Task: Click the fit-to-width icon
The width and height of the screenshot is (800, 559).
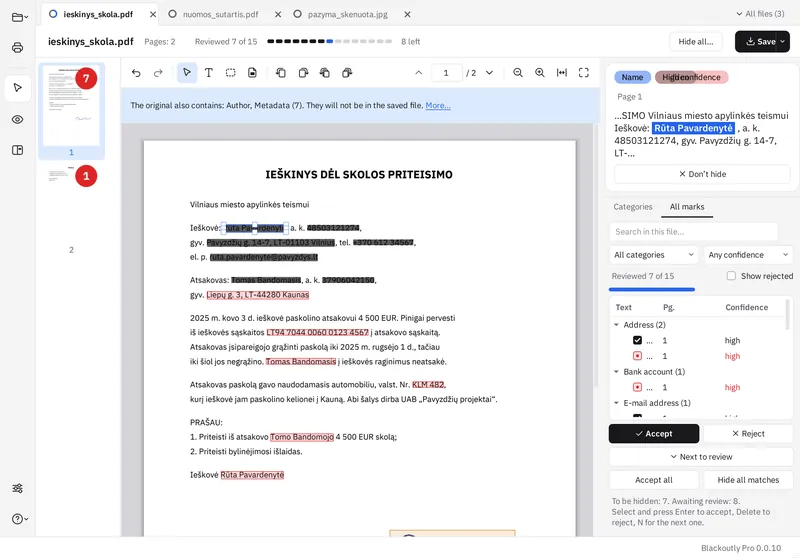Action: [x=562, y=73]
